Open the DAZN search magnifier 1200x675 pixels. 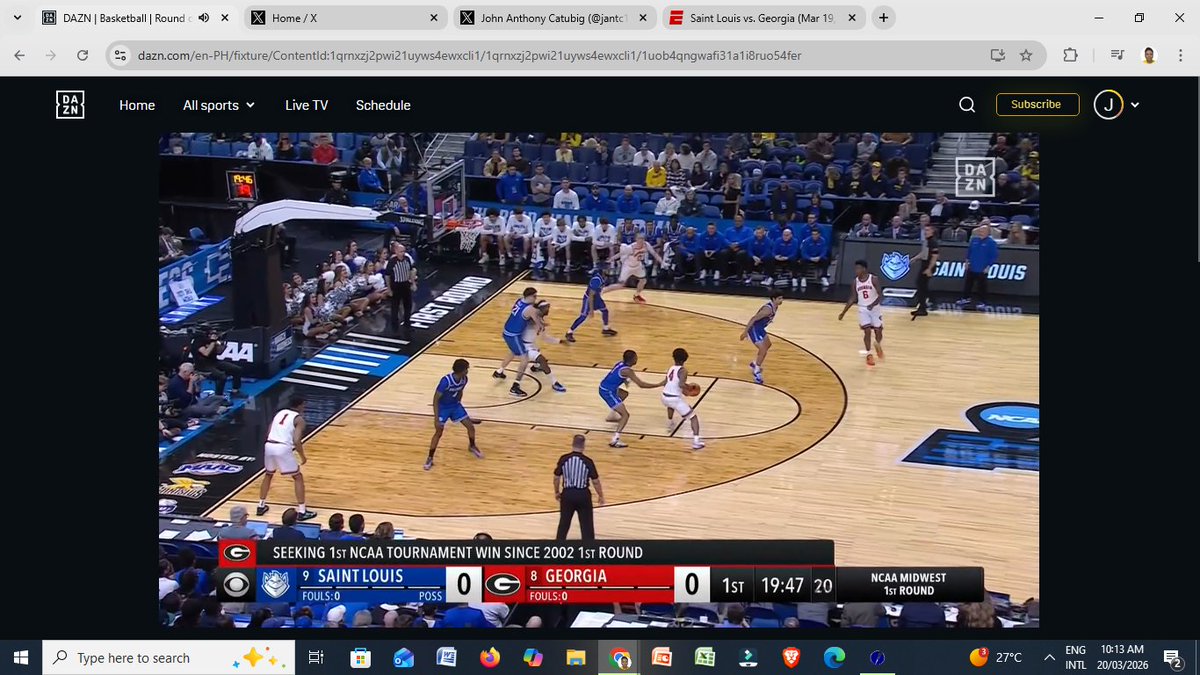point(967,105)
